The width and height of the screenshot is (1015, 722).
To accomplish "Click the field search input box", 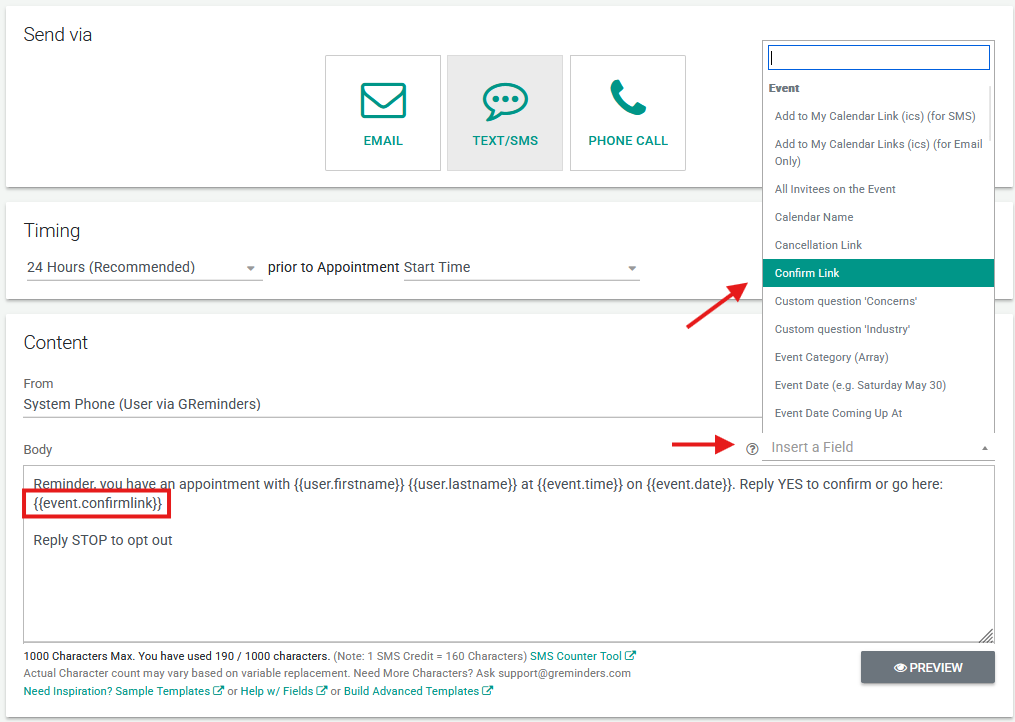I will [878, 58].
